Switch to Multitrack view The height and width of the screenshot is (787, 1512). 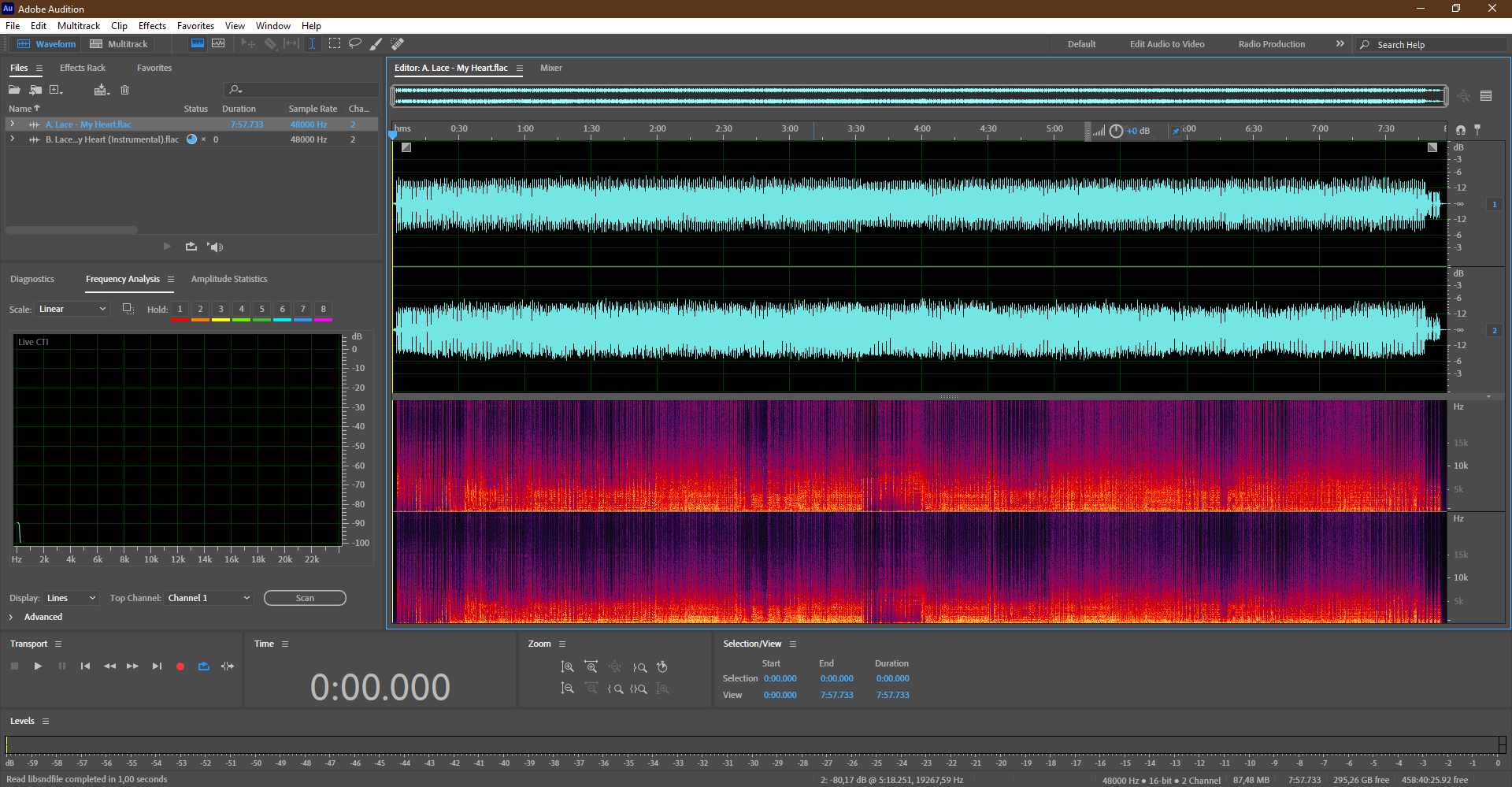119,44
